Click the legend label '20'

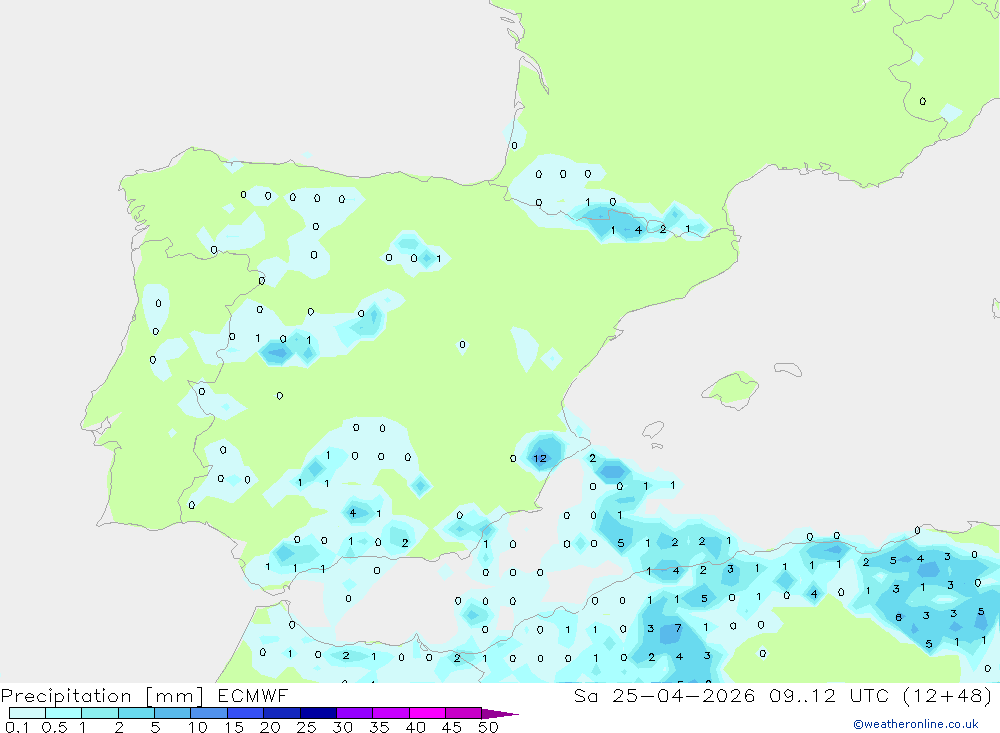(270, 727)
